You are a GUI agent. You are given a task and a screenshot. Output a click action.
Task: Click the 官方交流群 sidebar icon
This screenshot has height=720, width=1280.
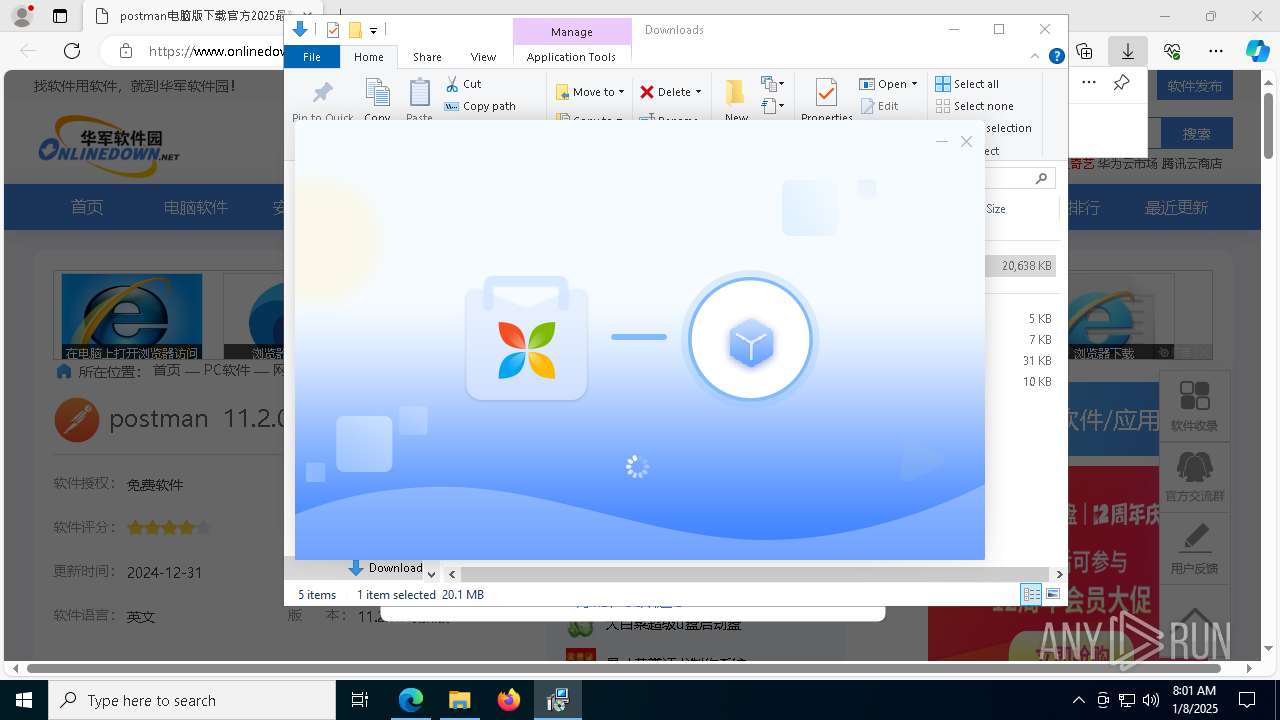[1194, 477]
